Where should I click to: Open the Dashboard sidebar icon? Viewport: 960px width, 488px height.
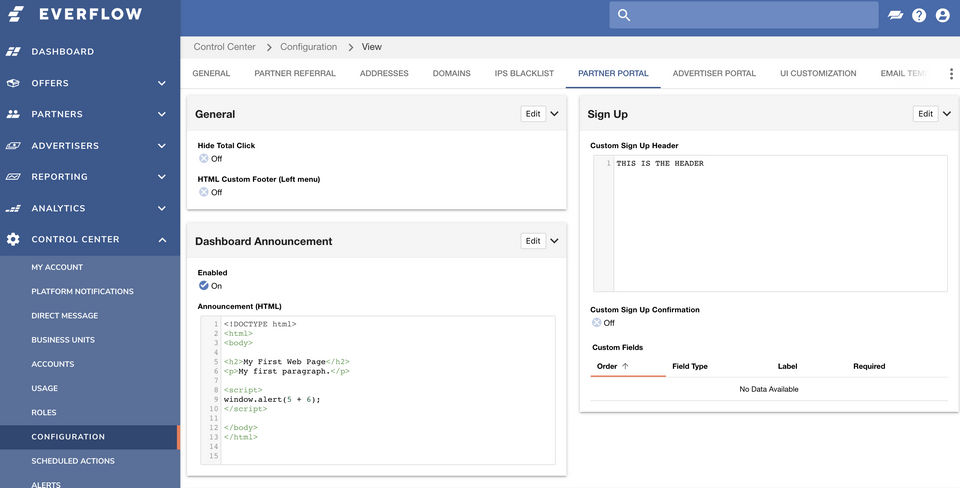pos(13,51)
